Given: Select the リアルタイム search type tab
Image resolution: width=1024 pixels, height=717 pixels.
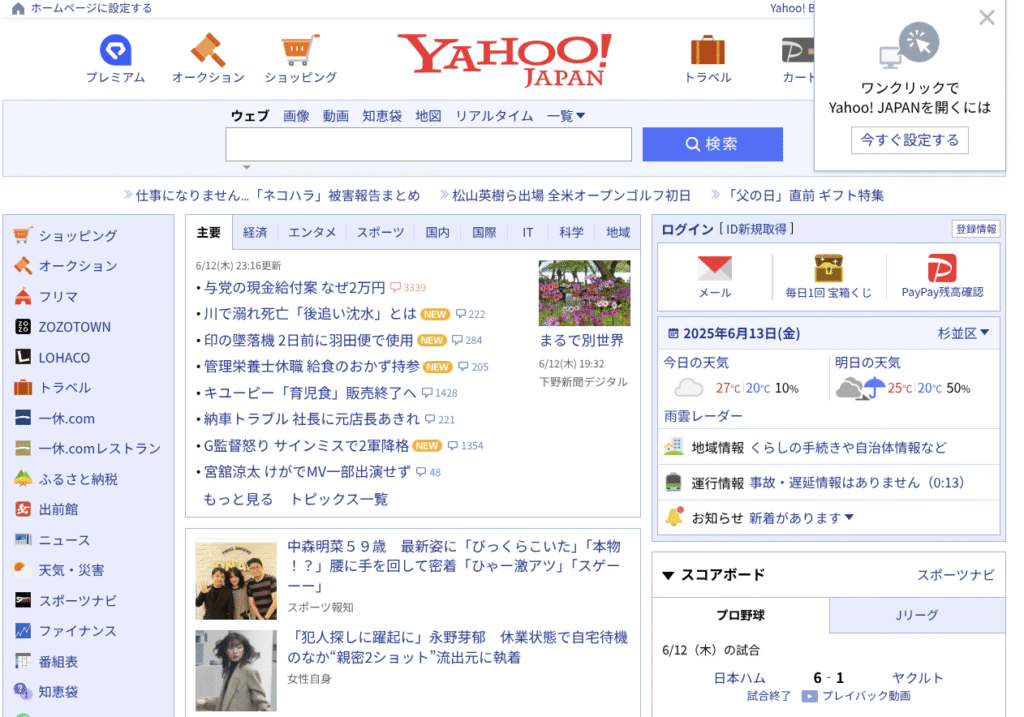Looking at the screenshot, I should coord(494,116).
